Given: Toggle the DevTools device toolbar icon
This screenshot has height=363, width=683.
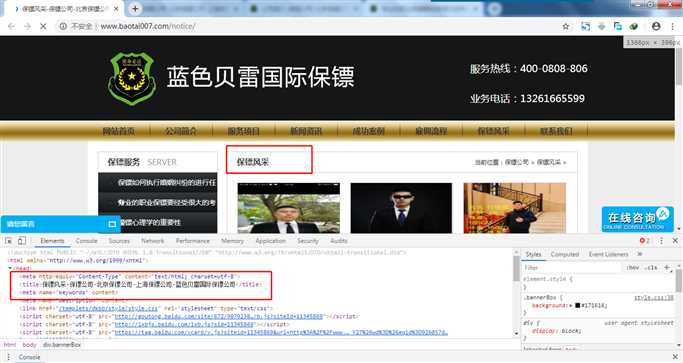Looking at the screenshot, I should (x=22, y=241).
